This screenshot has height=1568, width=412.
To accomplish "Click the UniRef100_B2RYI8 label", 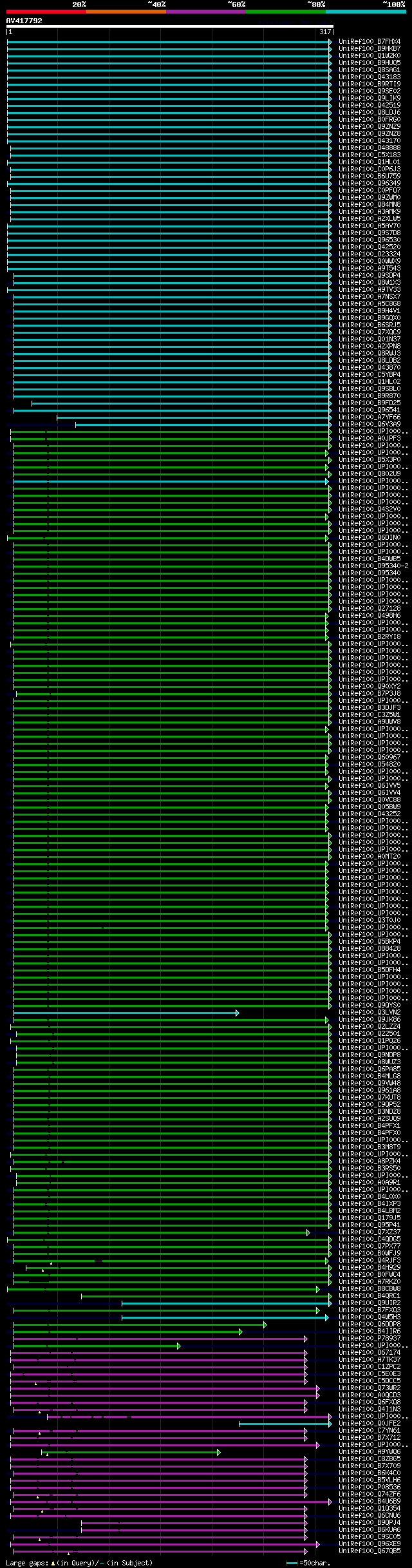I will pos(370,637).
